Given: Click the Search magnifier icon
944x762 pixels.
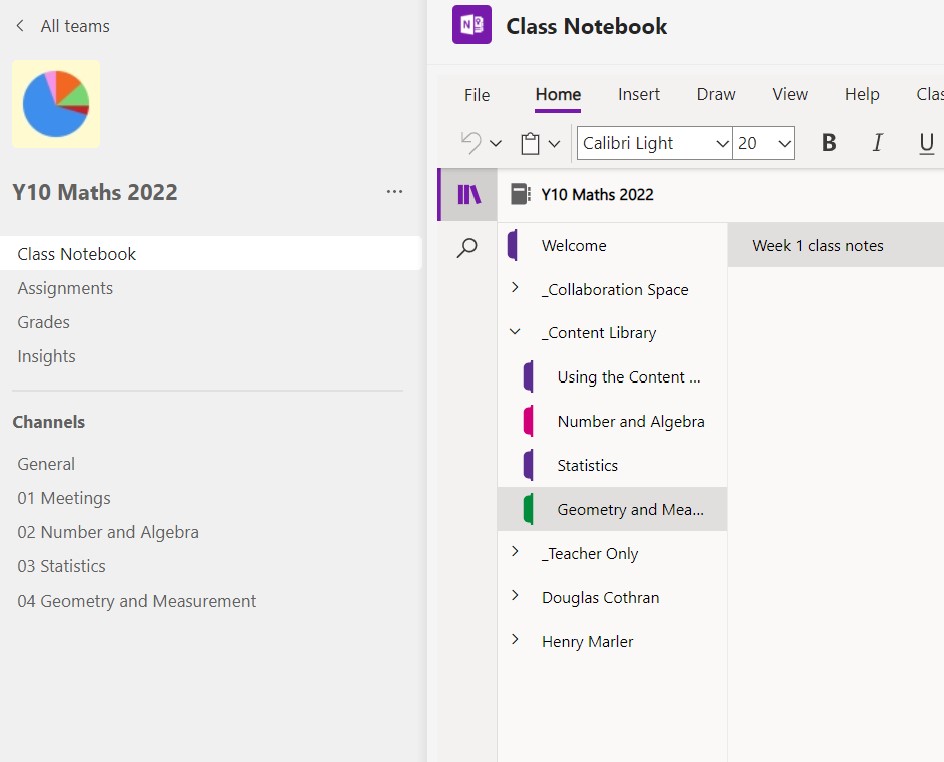Looking at the screenshot, I should pos(467,247).
